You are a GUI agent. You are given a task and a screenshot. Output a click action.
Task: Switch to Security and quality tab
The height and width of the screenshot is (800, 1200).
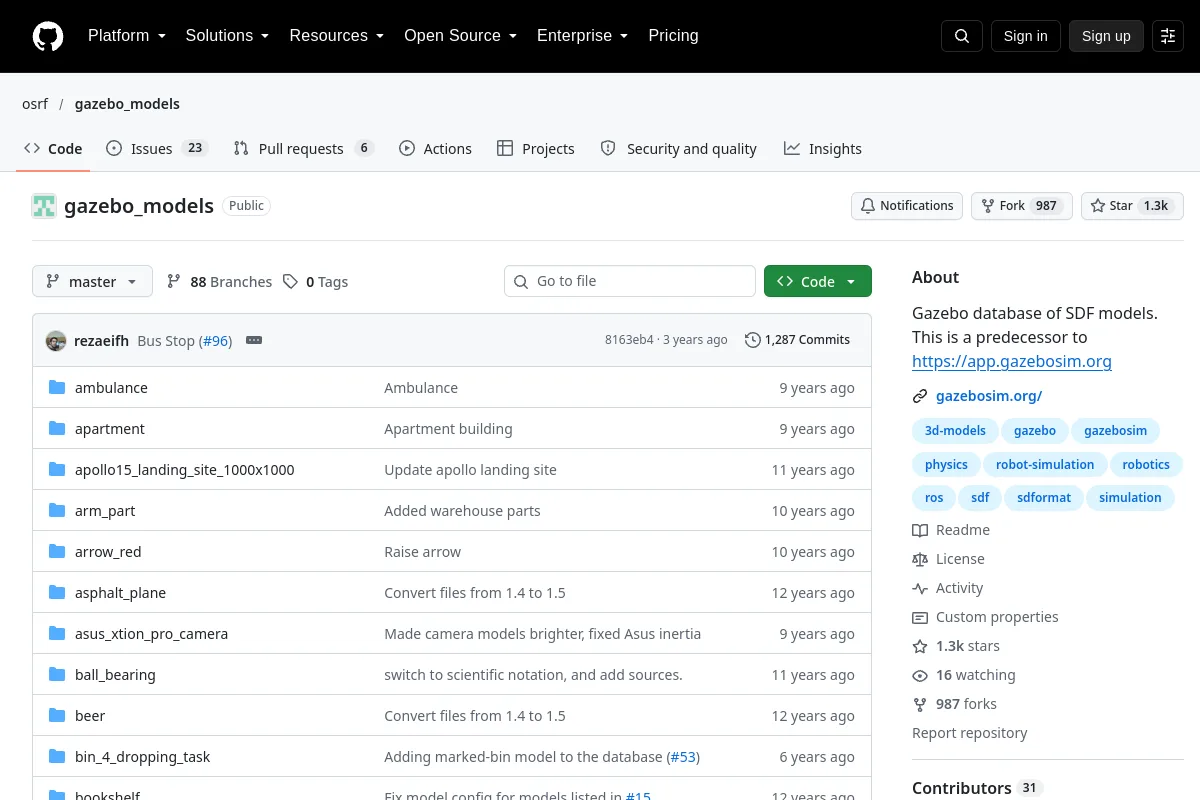[678, 149]
